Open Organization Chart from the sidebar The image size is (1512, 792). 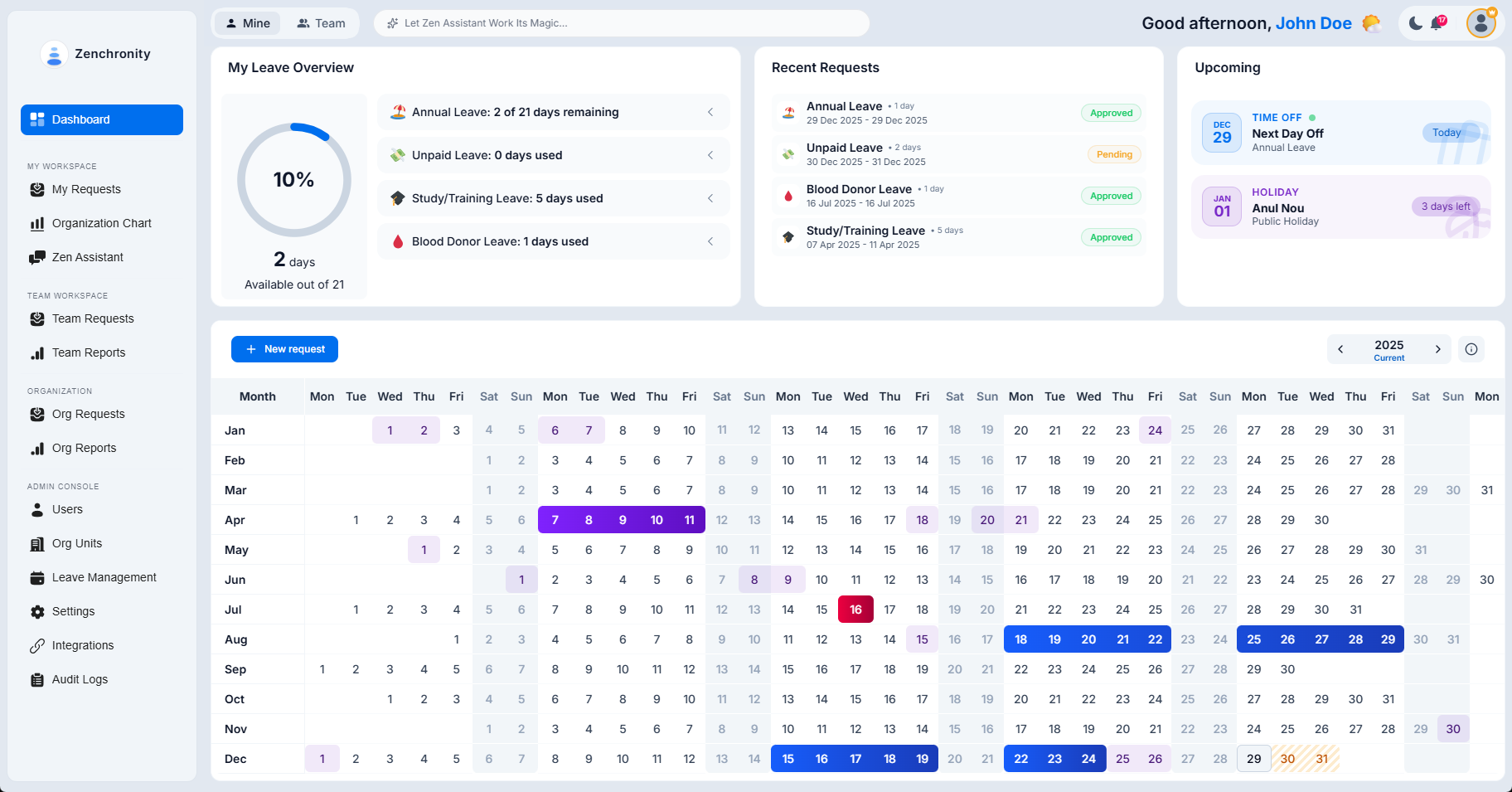pos(101,223)
